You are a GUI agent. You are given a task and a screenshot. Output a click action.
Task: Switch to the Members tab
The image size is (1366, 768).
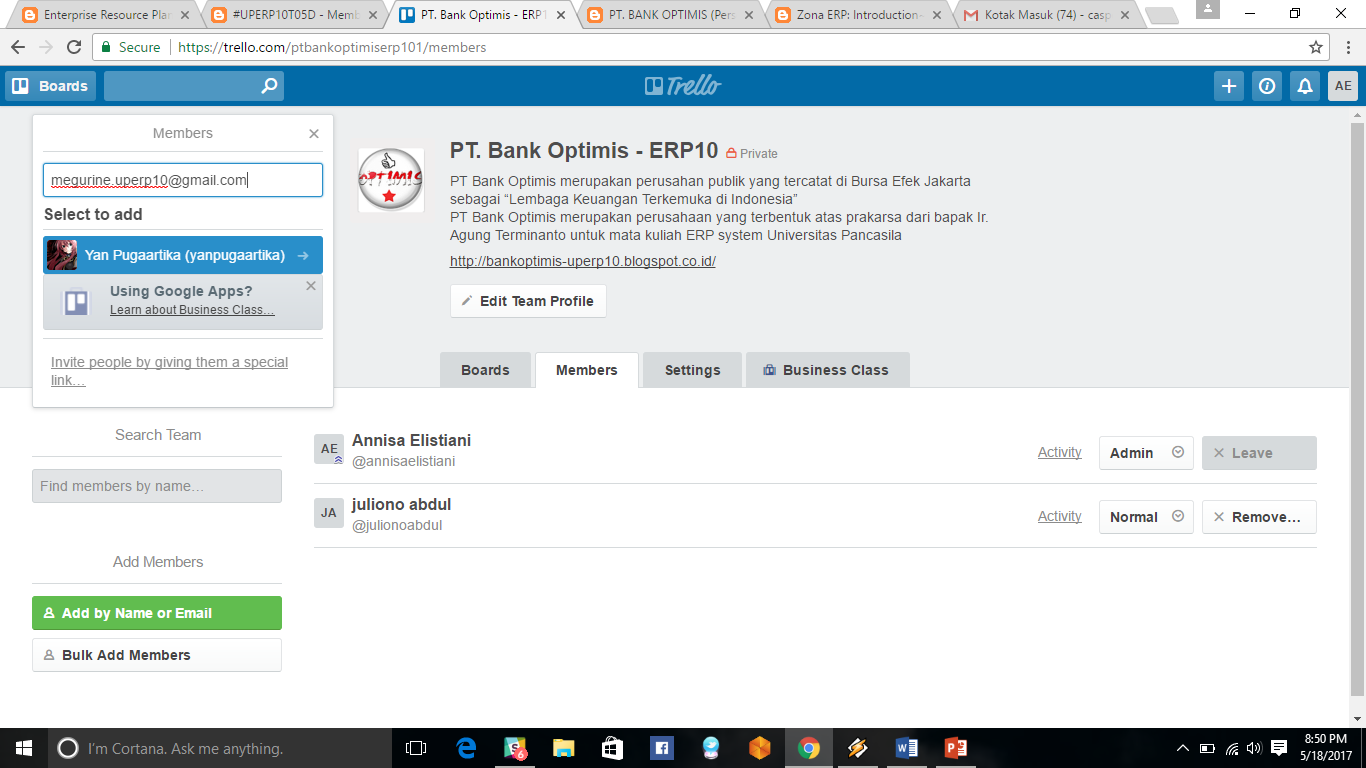586,370
